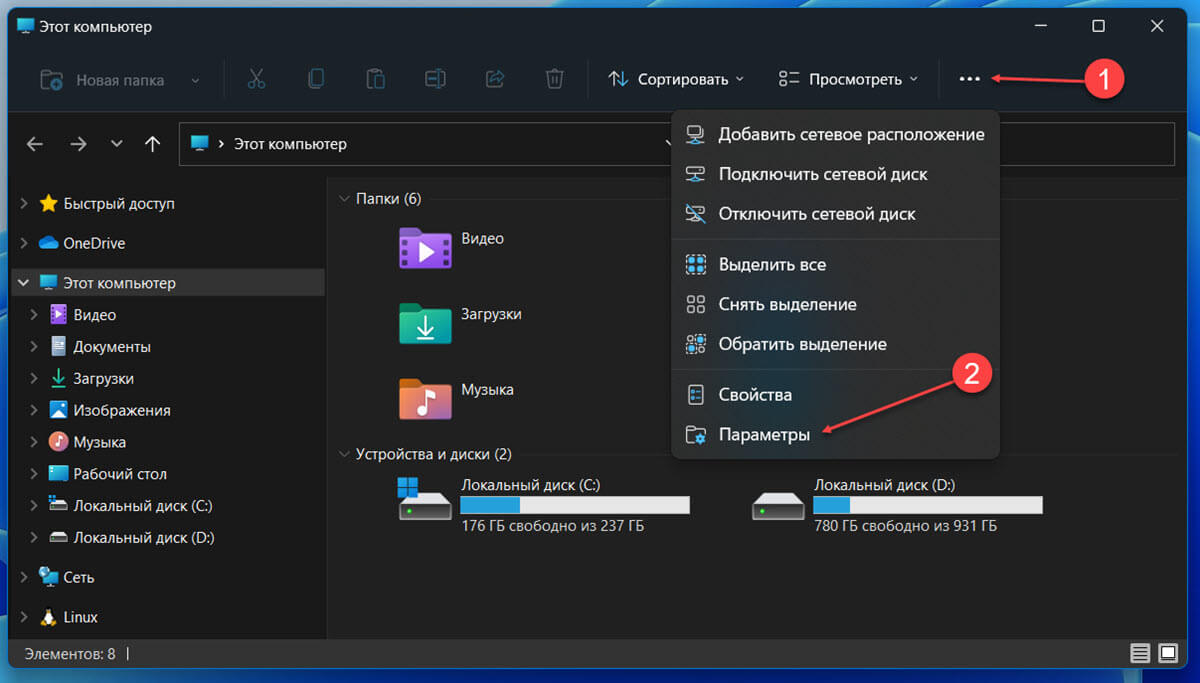Choose Добавить сетевое расположение menu entry

point(835,134)
